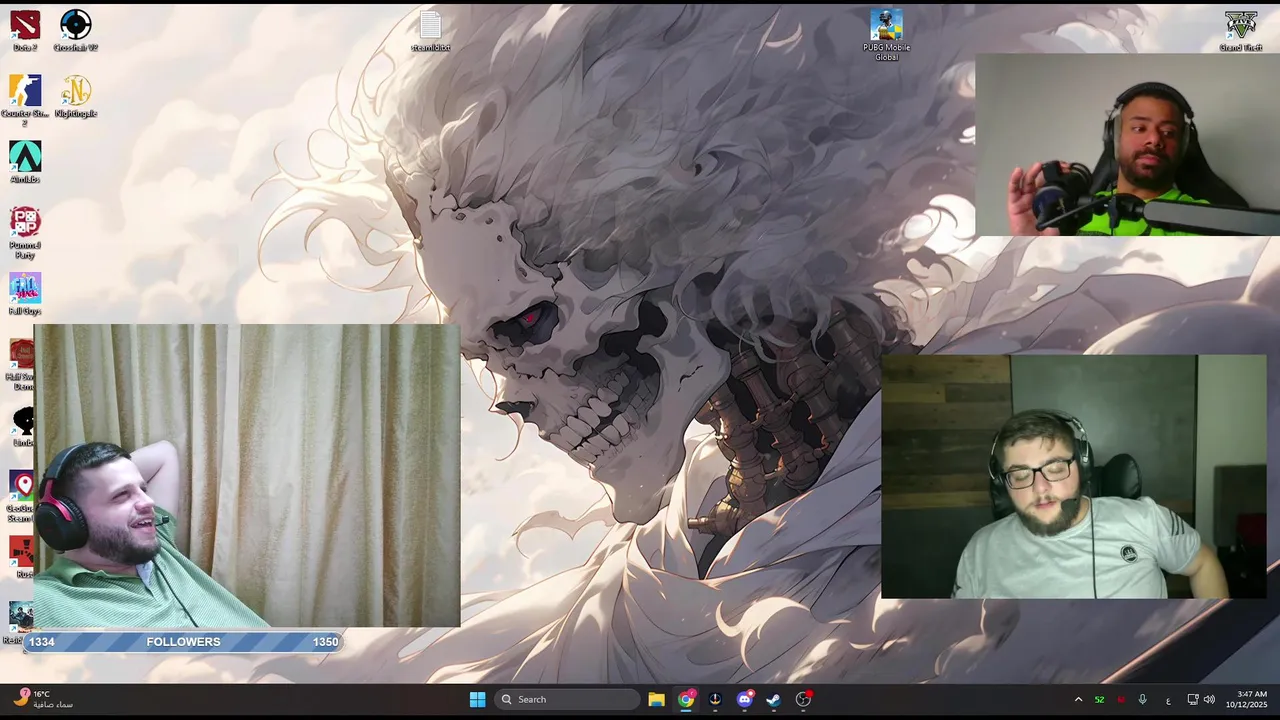Click the glasses-wearing streamer webcam overlay

click(1073, 477)
